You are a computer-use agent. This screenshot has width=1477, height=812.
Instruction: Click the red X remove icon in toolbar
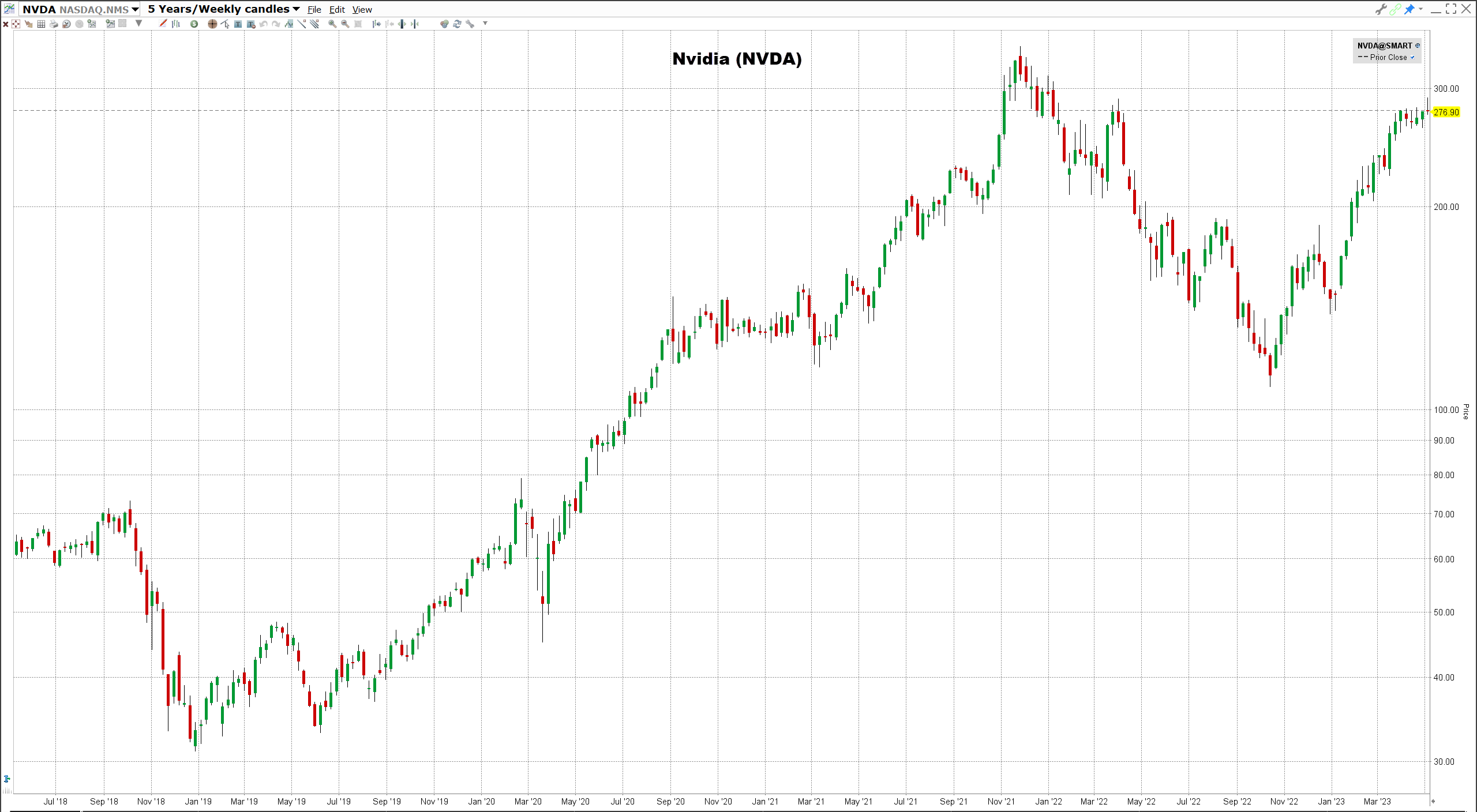click(x=6, y=24)
